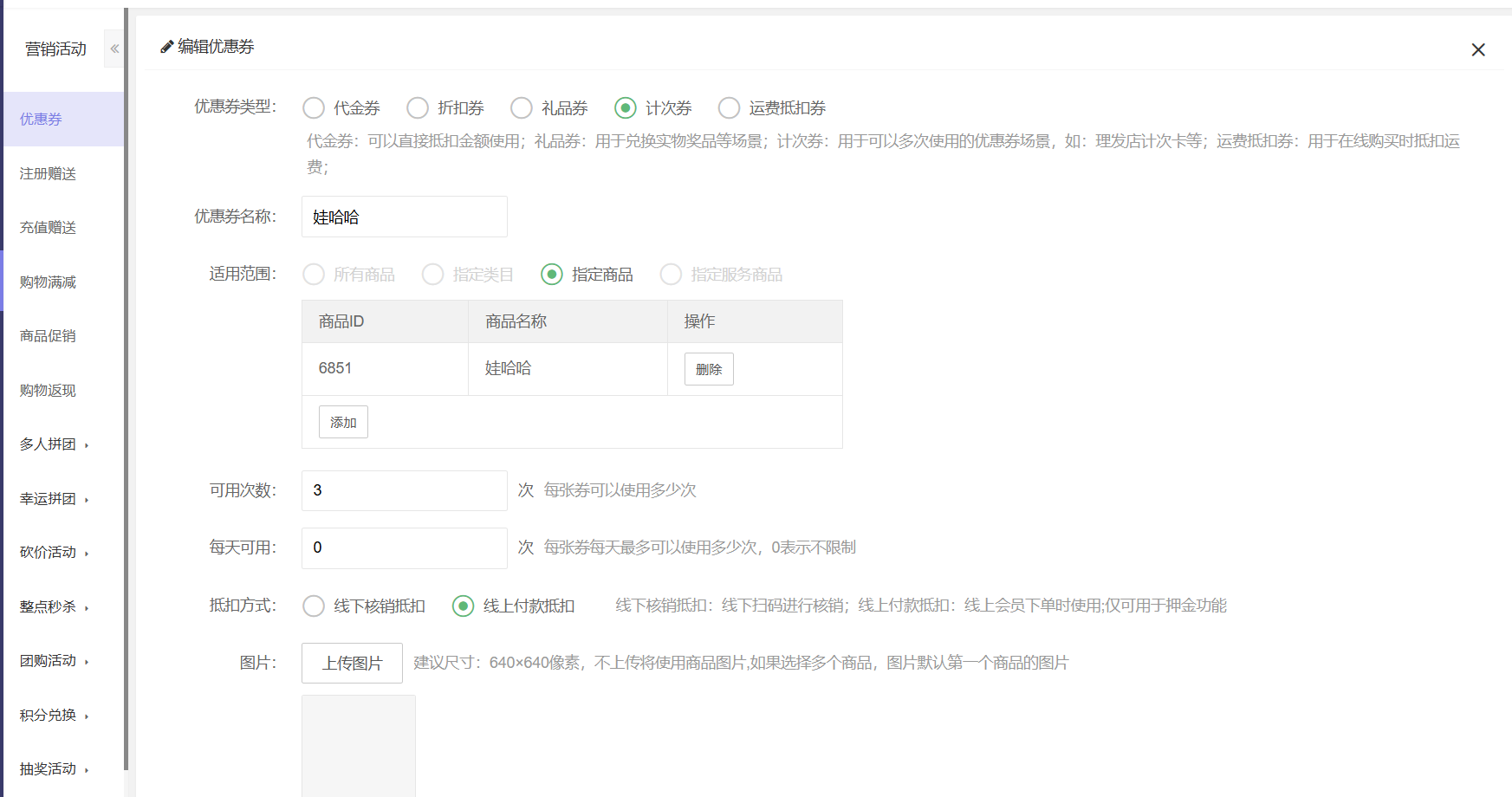Expand the 多人拼团 submenu
This screenshot has width=1512, height=797.
click(x=54, y=444)
